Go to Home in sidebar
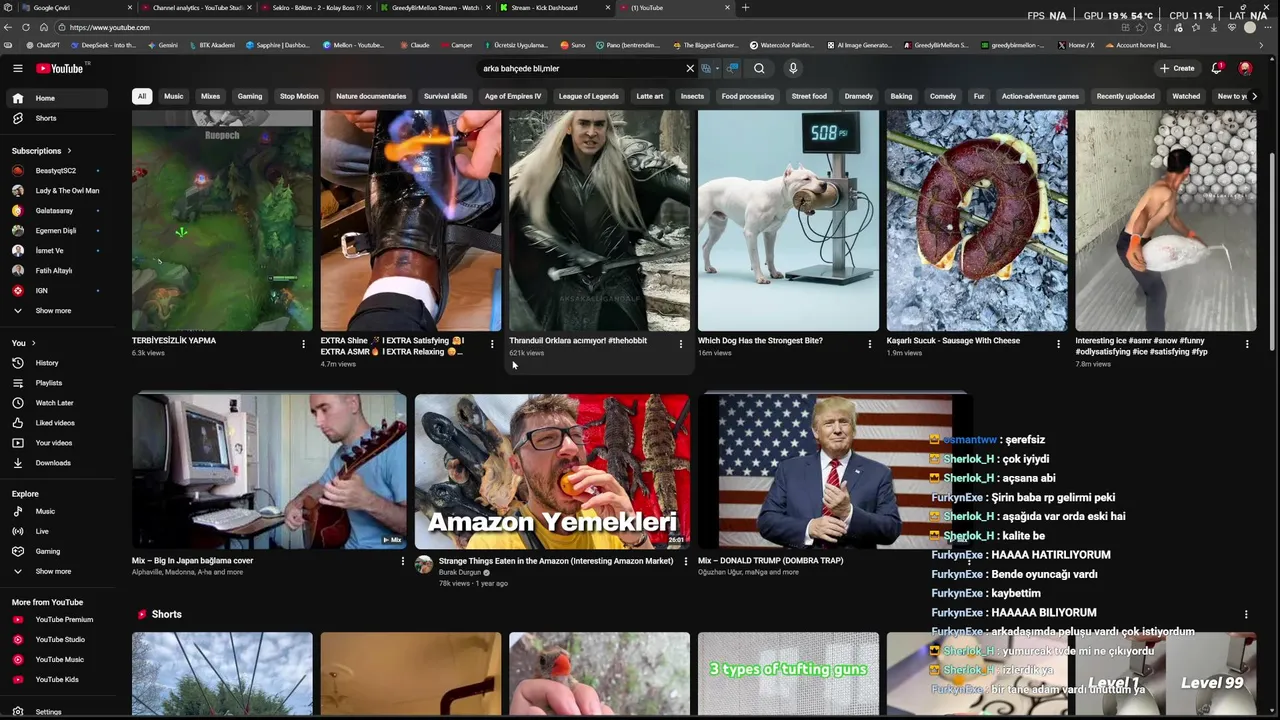 (59, 98)
